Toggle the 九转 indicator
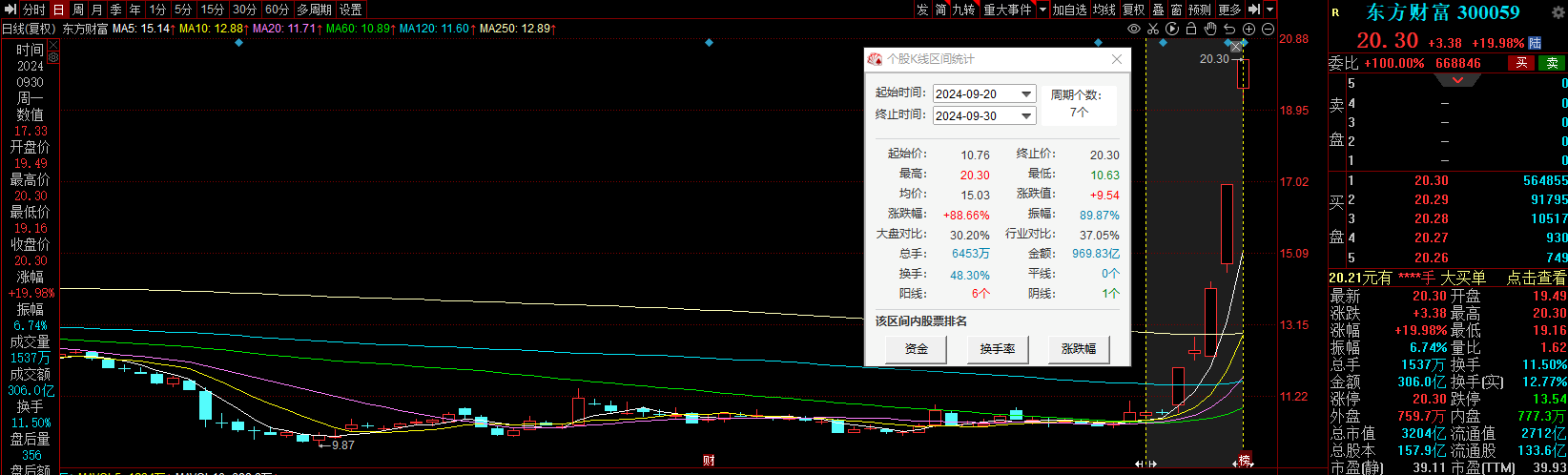1568x475 pixels. [x=964, y=10]
